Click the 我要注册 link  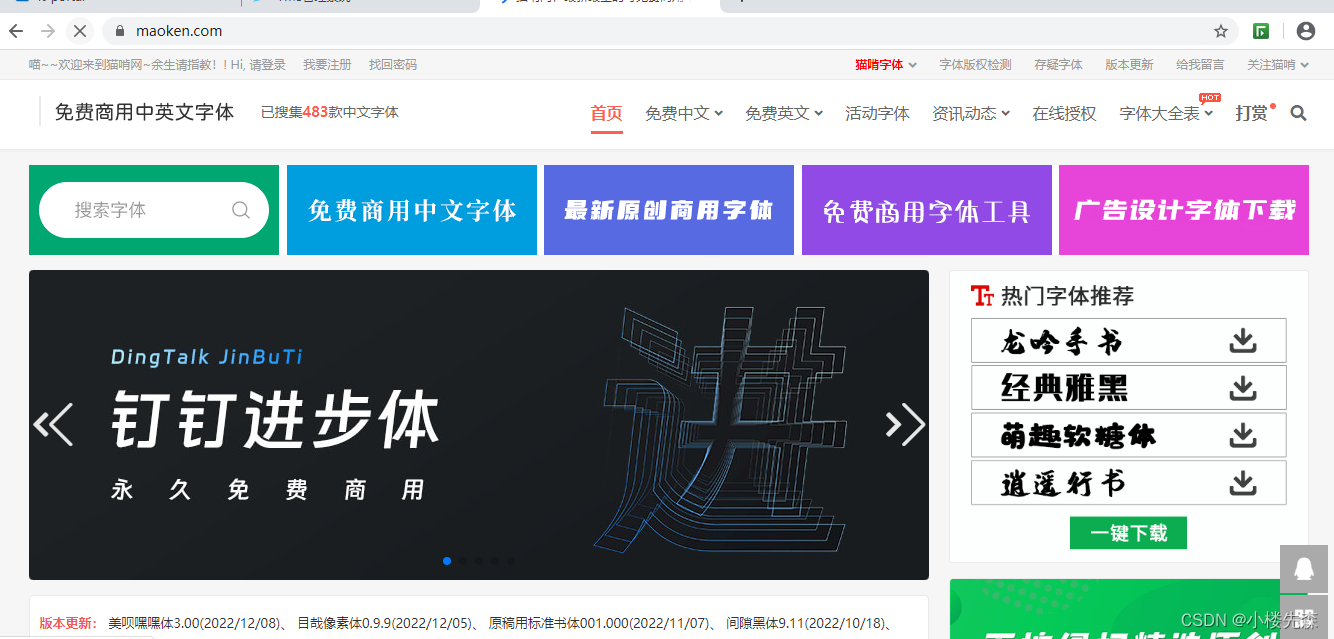(327, 65)
